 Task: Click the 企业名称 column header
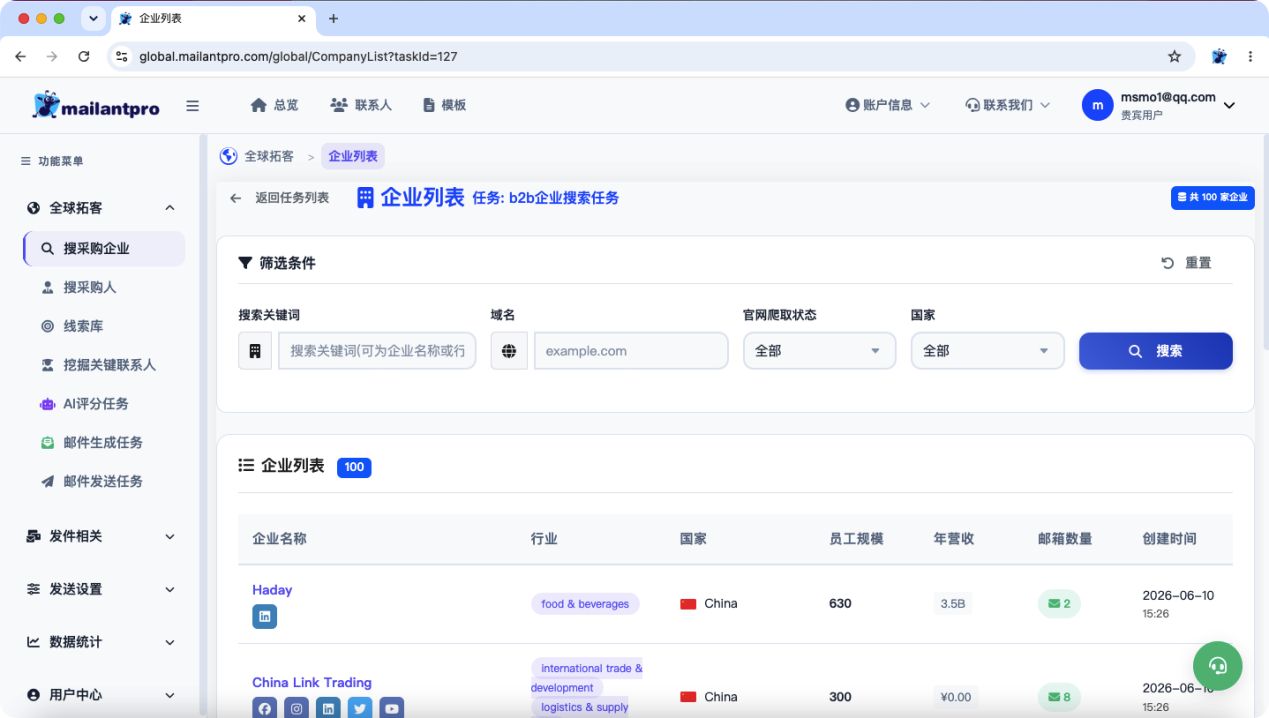click(x=279, y=538)
